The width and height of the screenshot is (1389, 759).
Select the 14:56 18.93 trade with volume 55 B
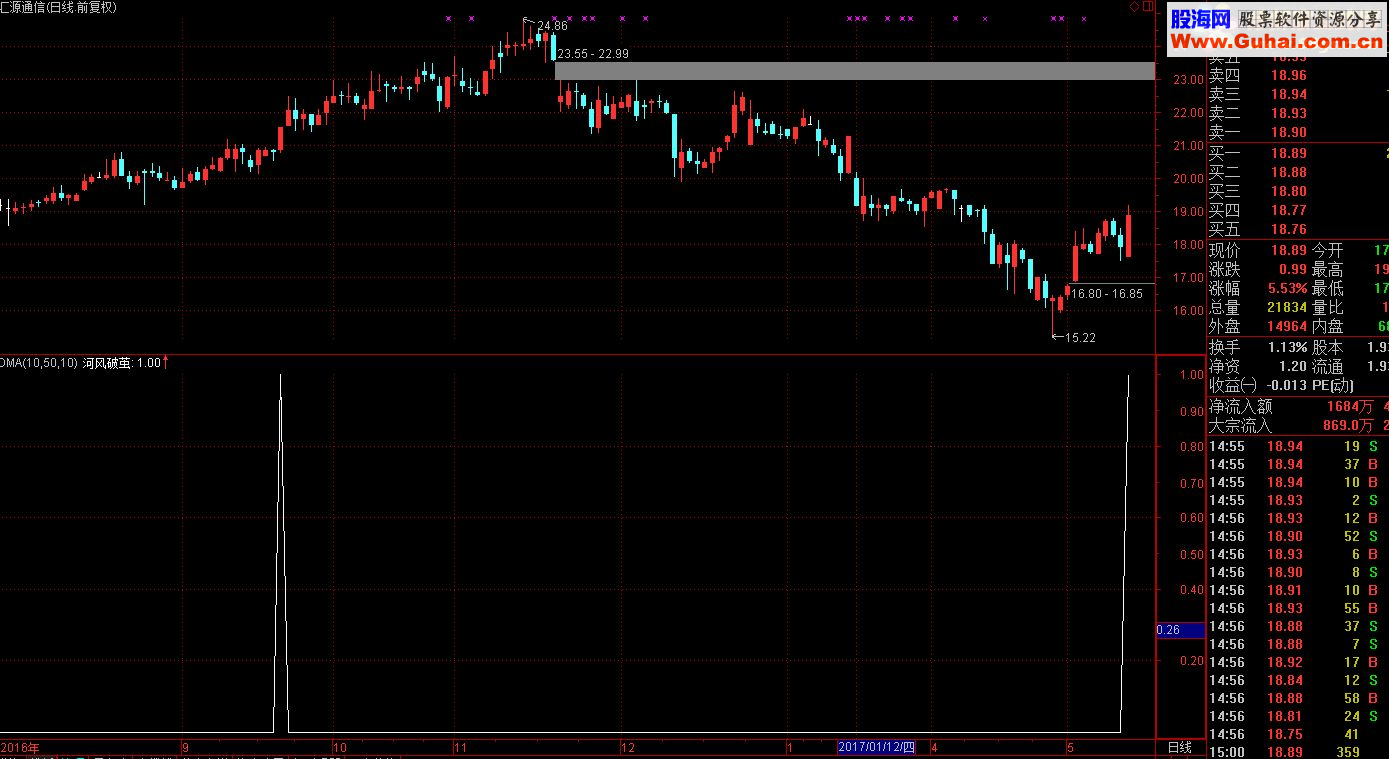coord(1298,608)
